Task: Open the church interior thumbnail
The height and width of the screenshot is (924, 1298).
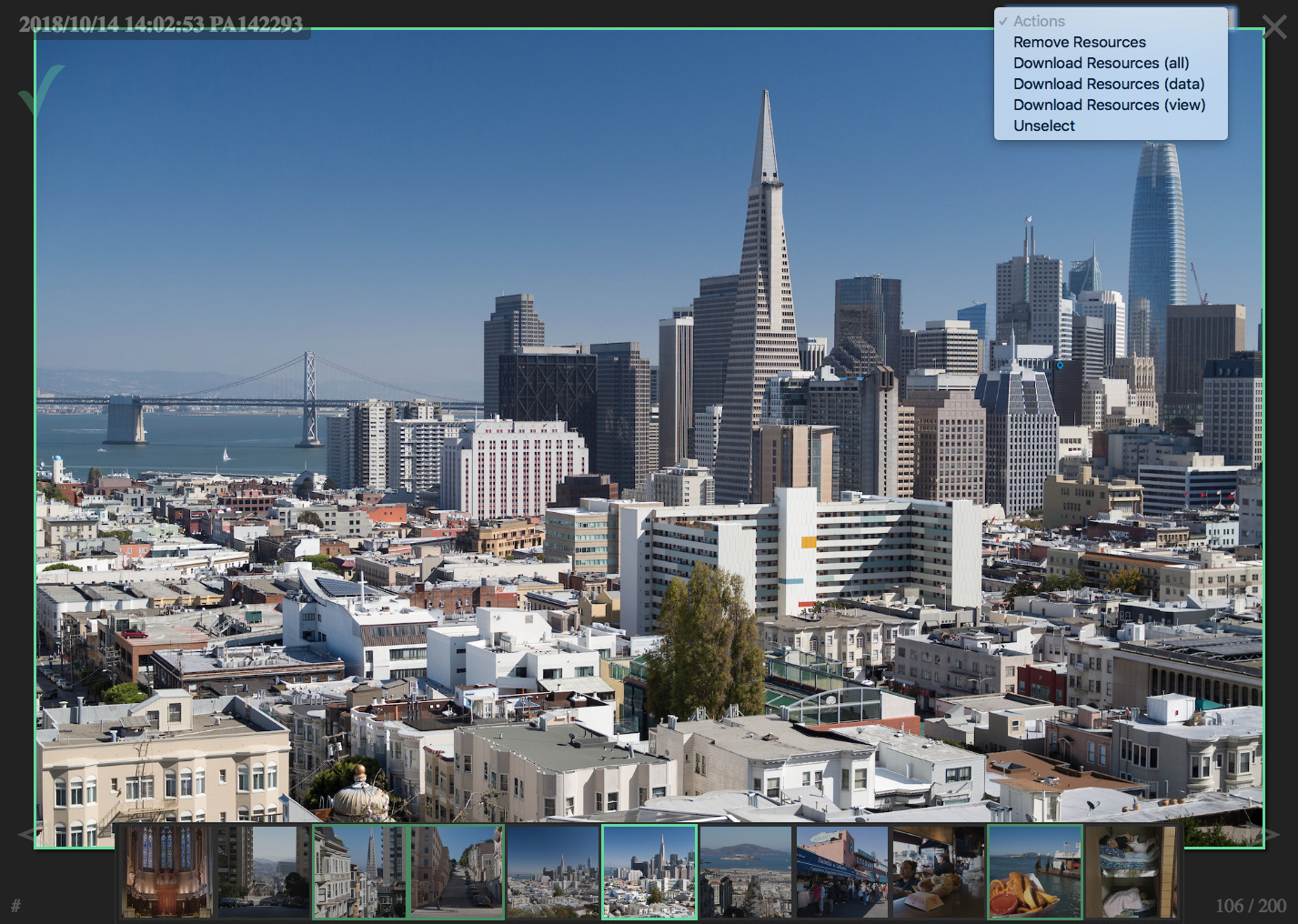Action: pyautogui.click(x=166, y=870)
